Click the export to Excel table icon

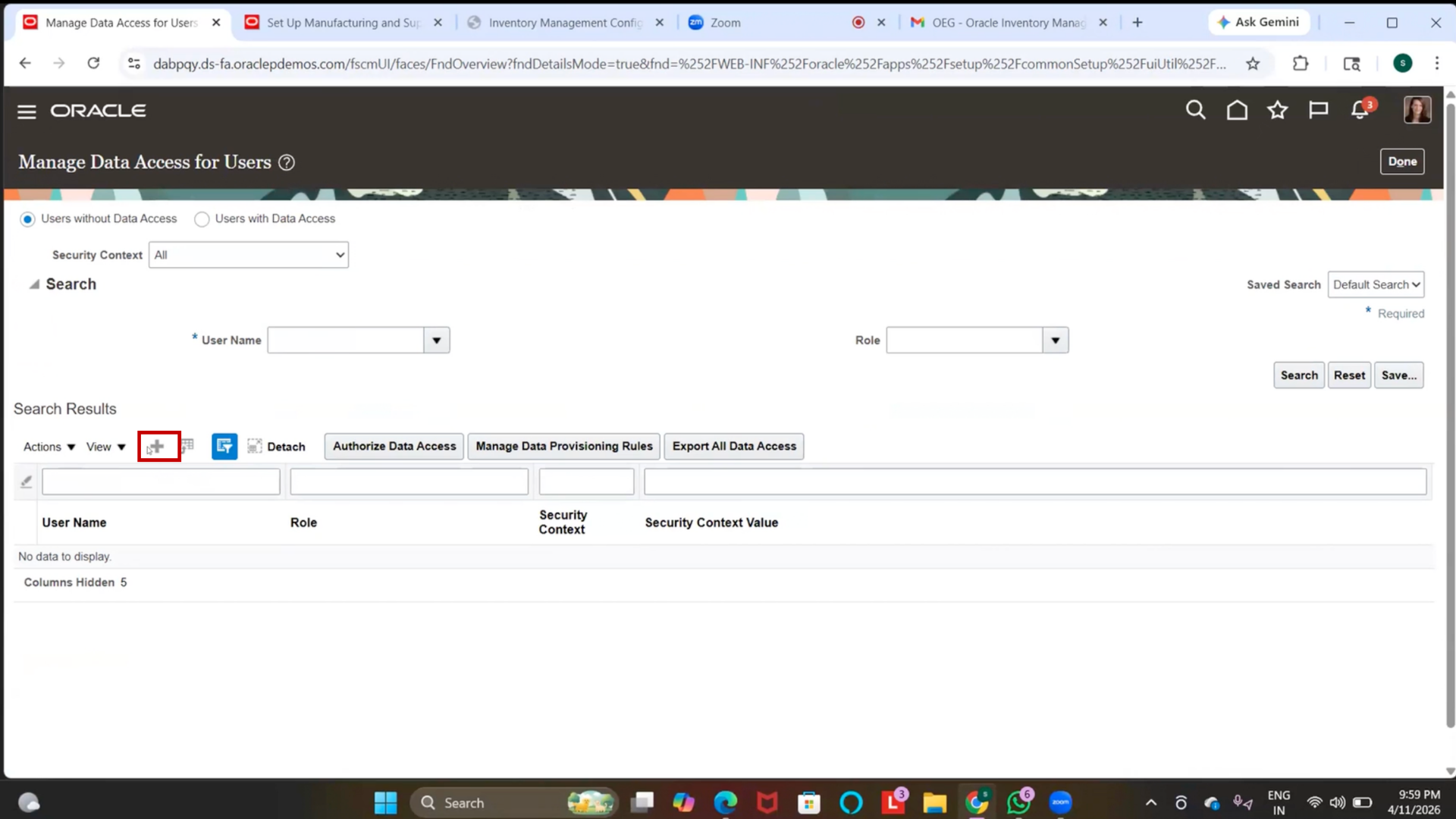[x=187, y=446]
